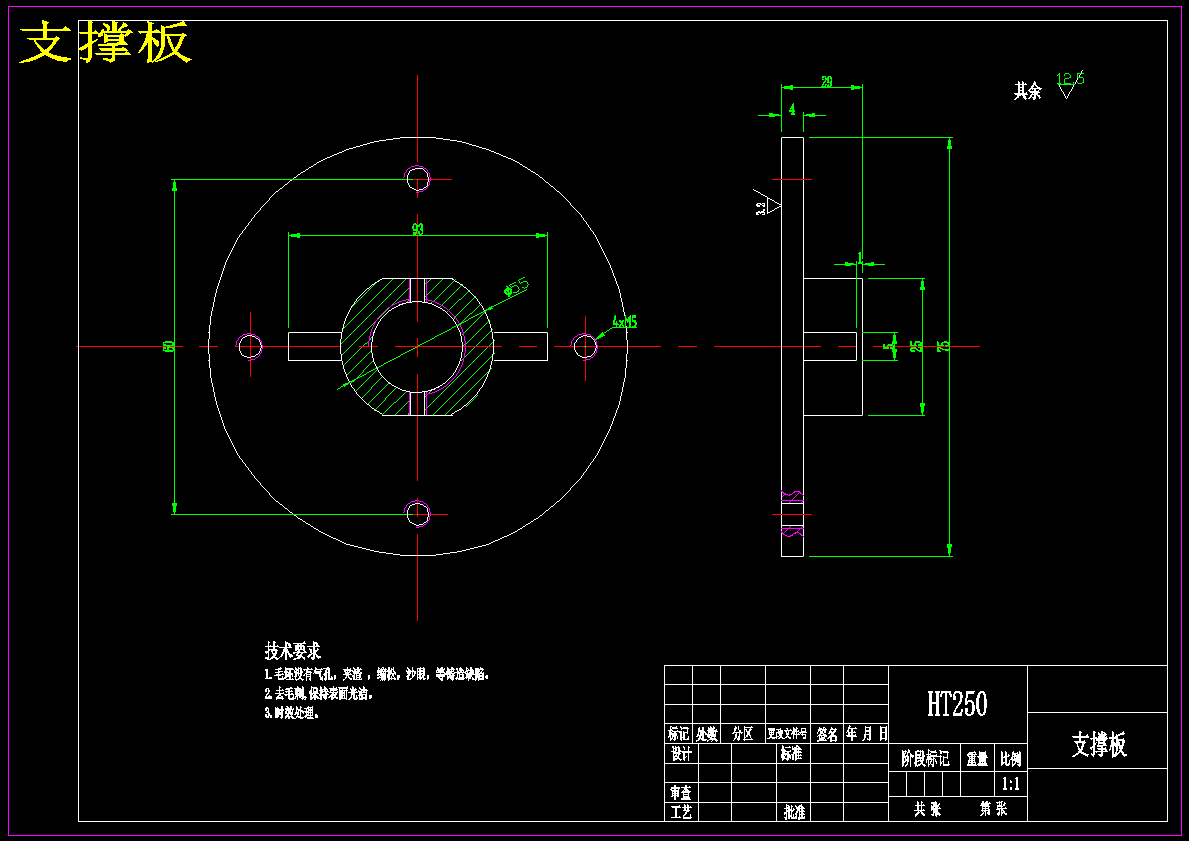
Task: Click the 工艺 row label
Action: [681, 812]
